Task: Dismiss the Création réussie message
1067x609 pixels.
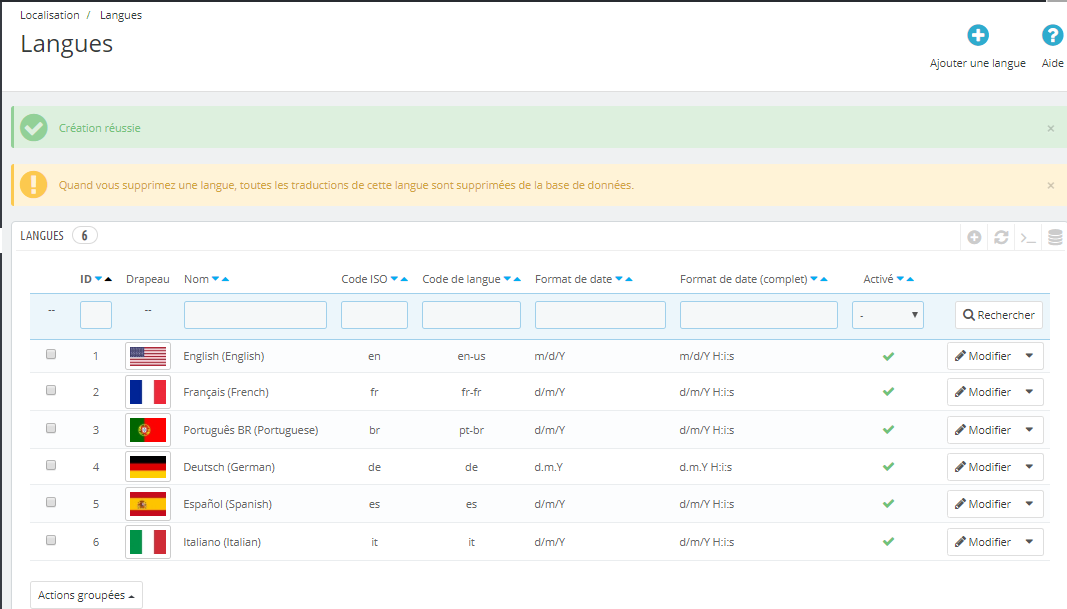Action: (x=1051, y=129)
